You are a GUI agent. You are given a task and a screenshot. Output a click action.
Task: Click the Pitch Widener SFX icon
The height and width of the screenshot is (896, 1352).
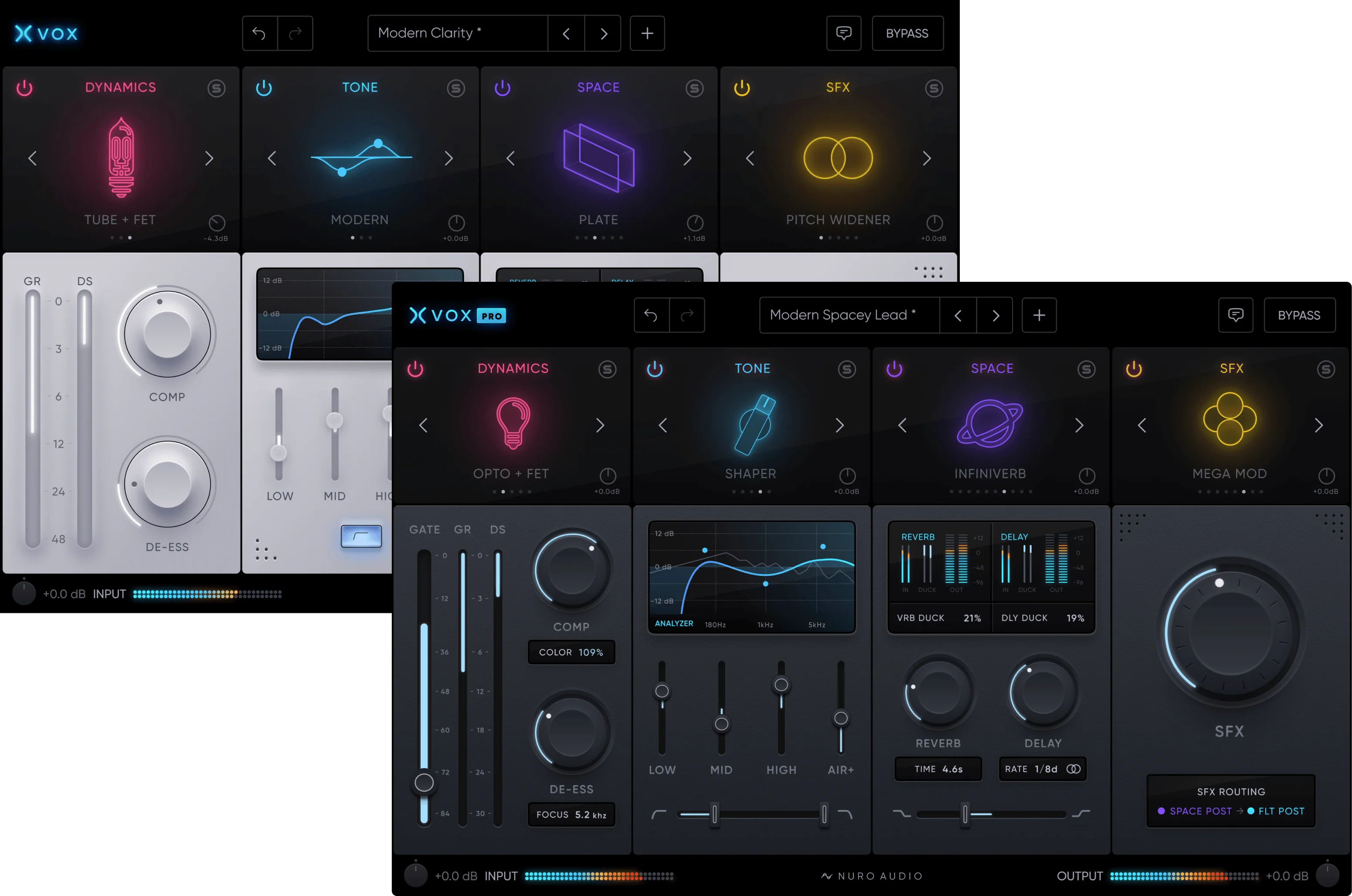tap(838, 158)
